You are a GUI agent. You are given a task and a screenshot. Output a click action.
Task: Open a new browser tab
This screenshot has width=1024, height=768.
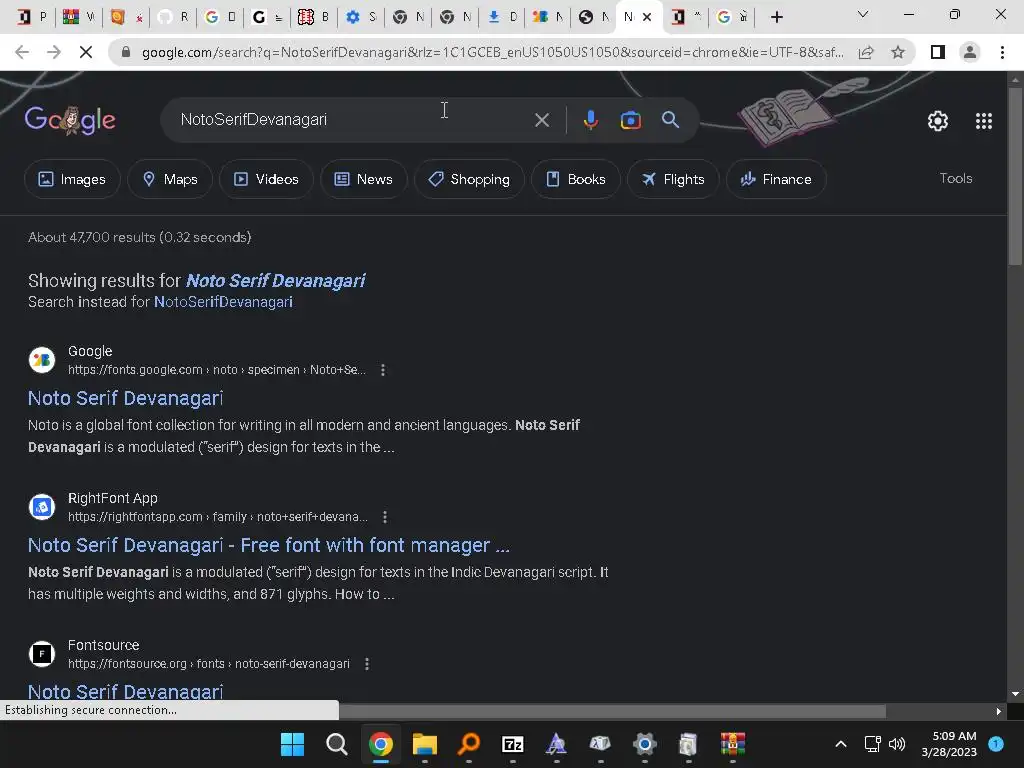[776, 17]
